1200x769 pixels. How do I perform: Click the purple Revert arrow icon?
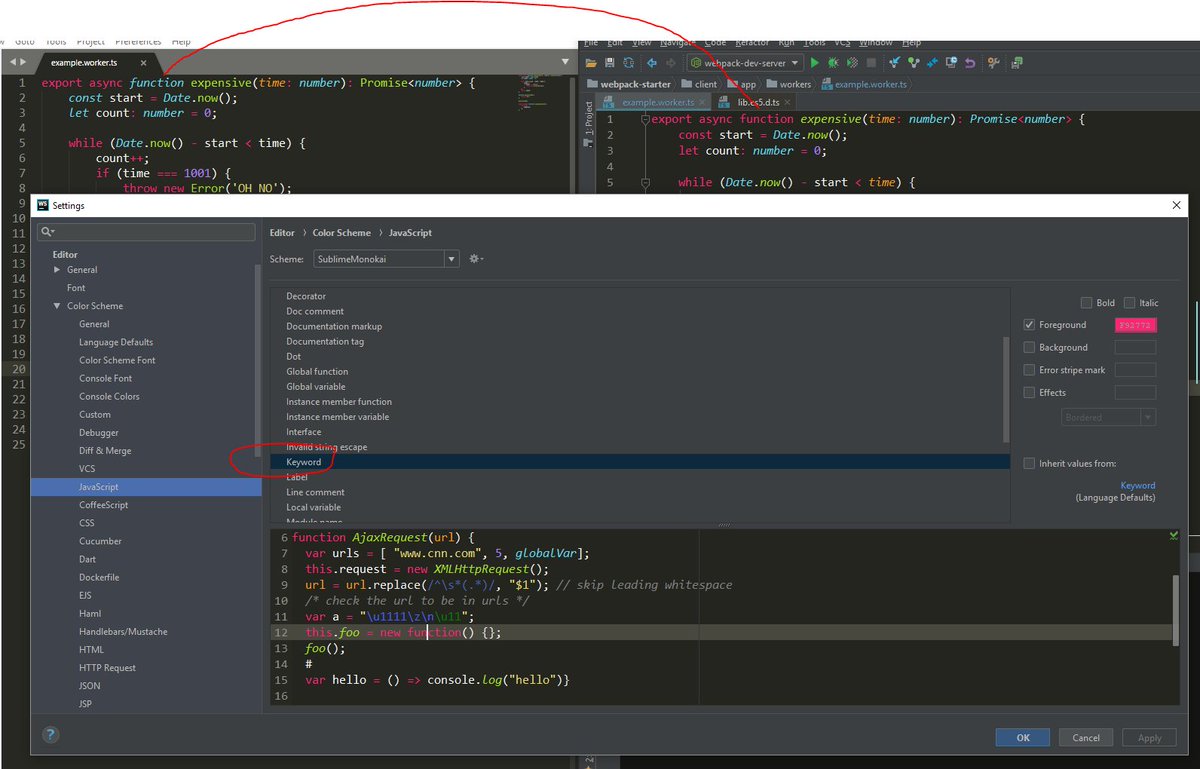tap(970, 63)
